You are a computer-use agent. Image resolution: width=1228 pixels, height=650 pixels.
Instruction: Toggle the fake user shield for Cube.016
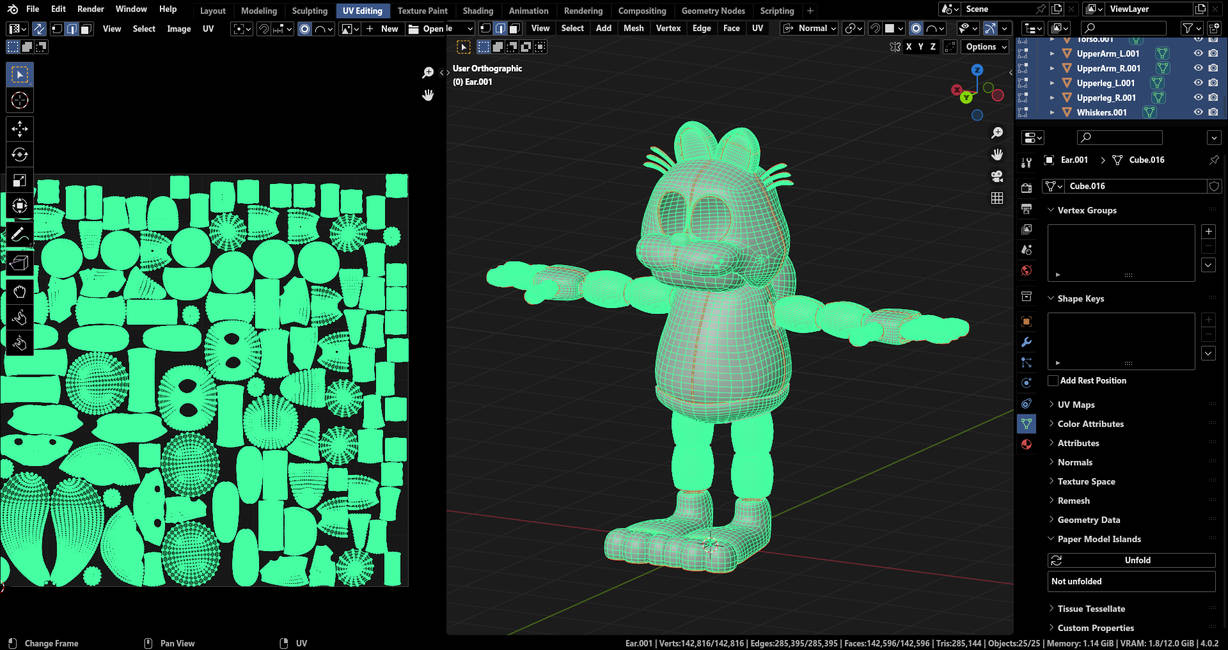[x=1214, y=186]
